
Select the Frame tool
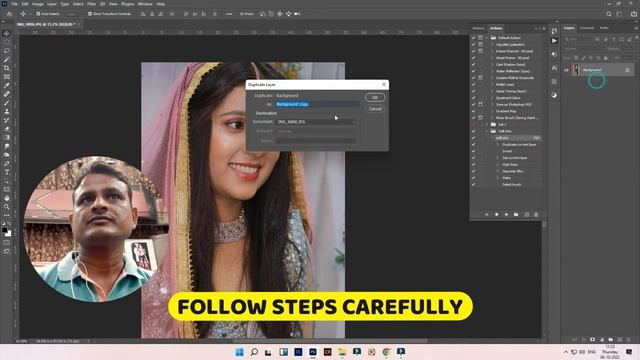[7, 77]
